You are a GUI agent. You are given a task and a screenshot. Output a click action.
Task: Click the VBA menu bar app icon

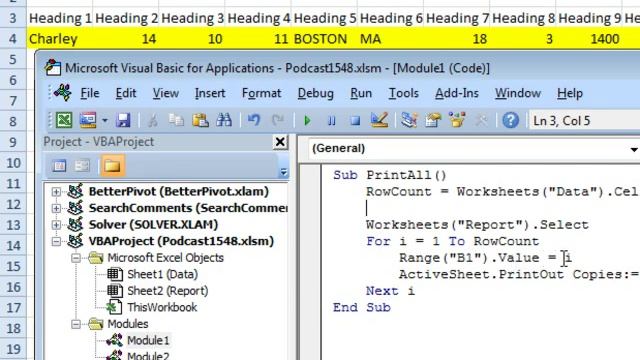pyautogui.click(x=62, y=93)
